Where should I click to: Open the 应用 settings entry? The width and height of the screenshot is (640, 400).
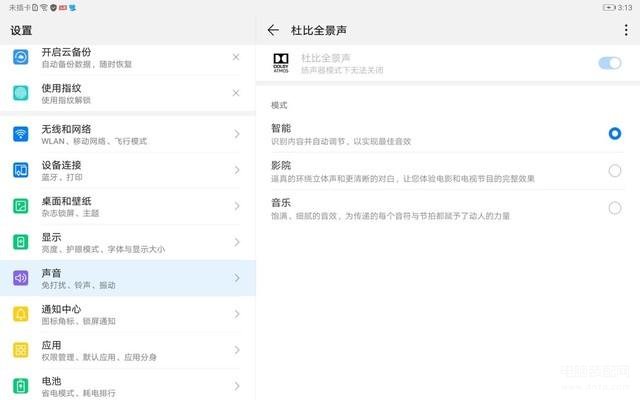128,350
